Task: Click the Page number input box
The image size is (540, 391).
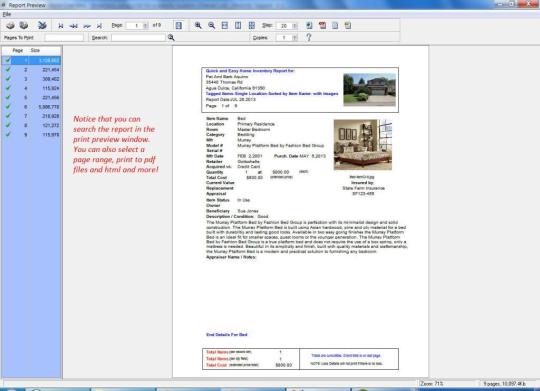Action: coord(135,25)
